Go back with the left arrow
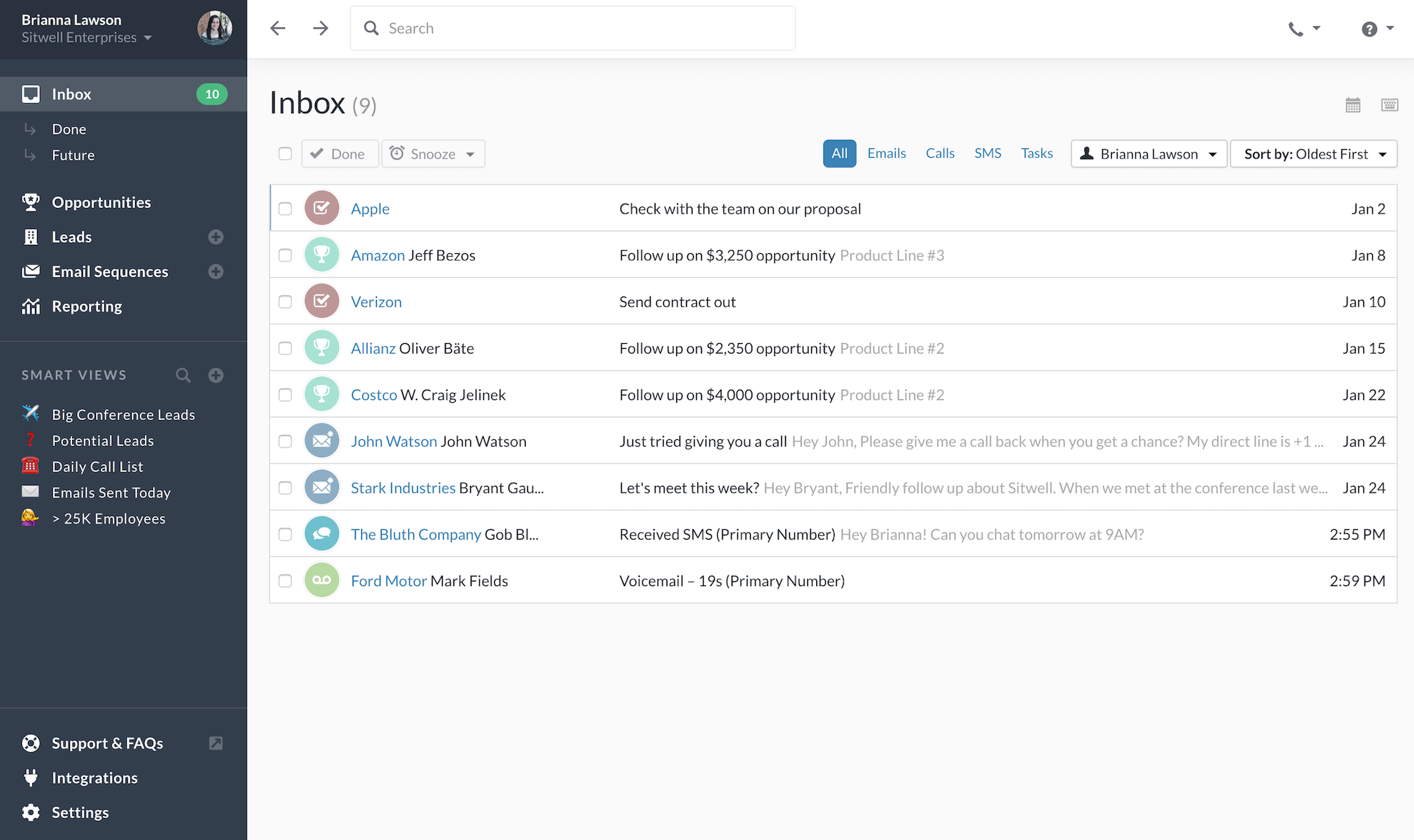1414x840 pixels. click(x=278, y=28)
